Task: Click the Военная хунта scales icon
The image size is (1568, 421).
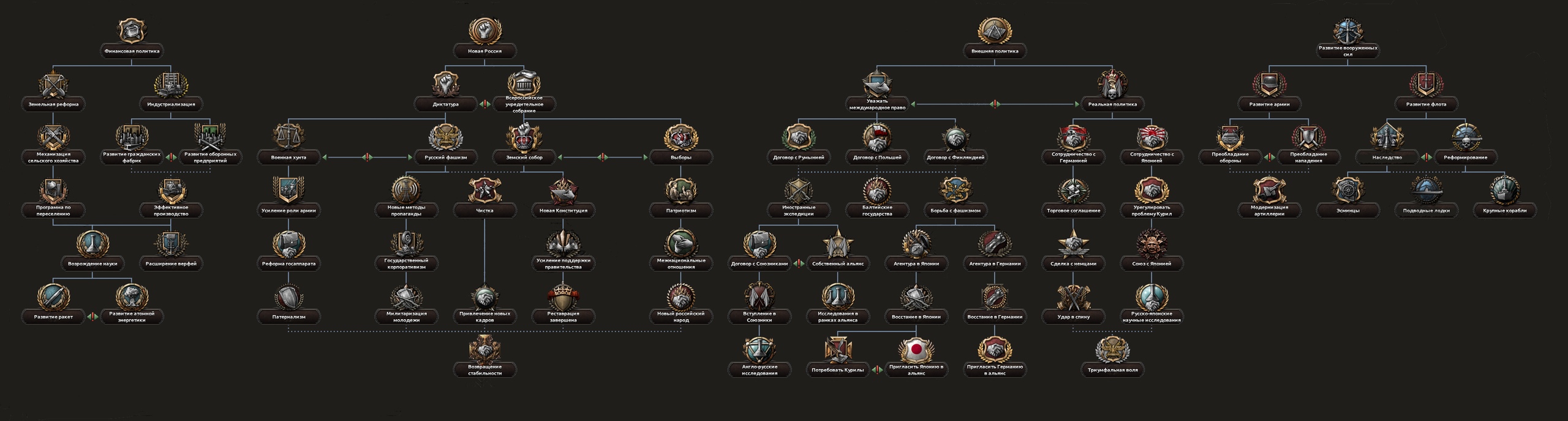Action: (288, 137)
